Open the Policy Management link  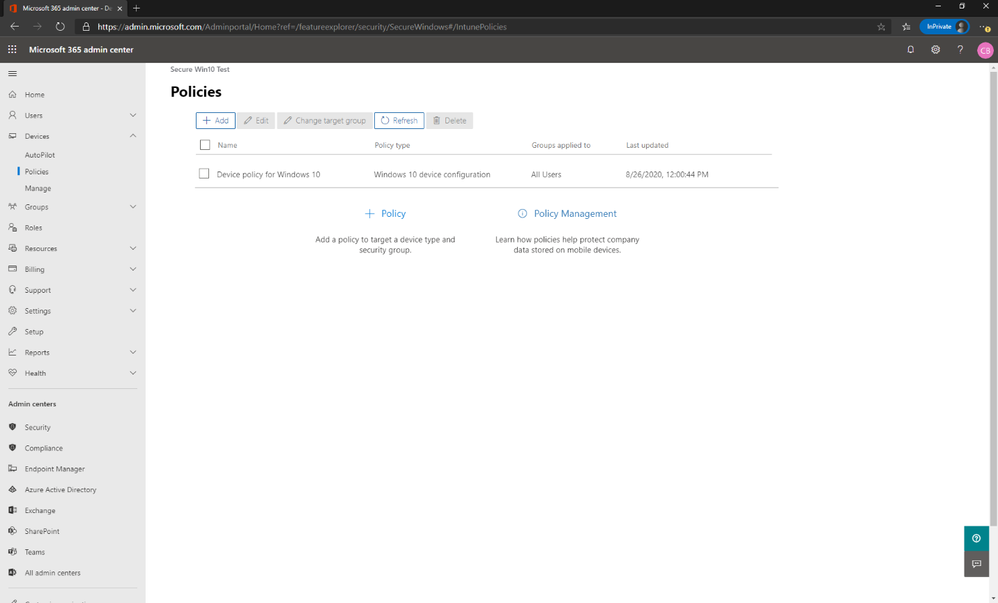click(567, 214)
